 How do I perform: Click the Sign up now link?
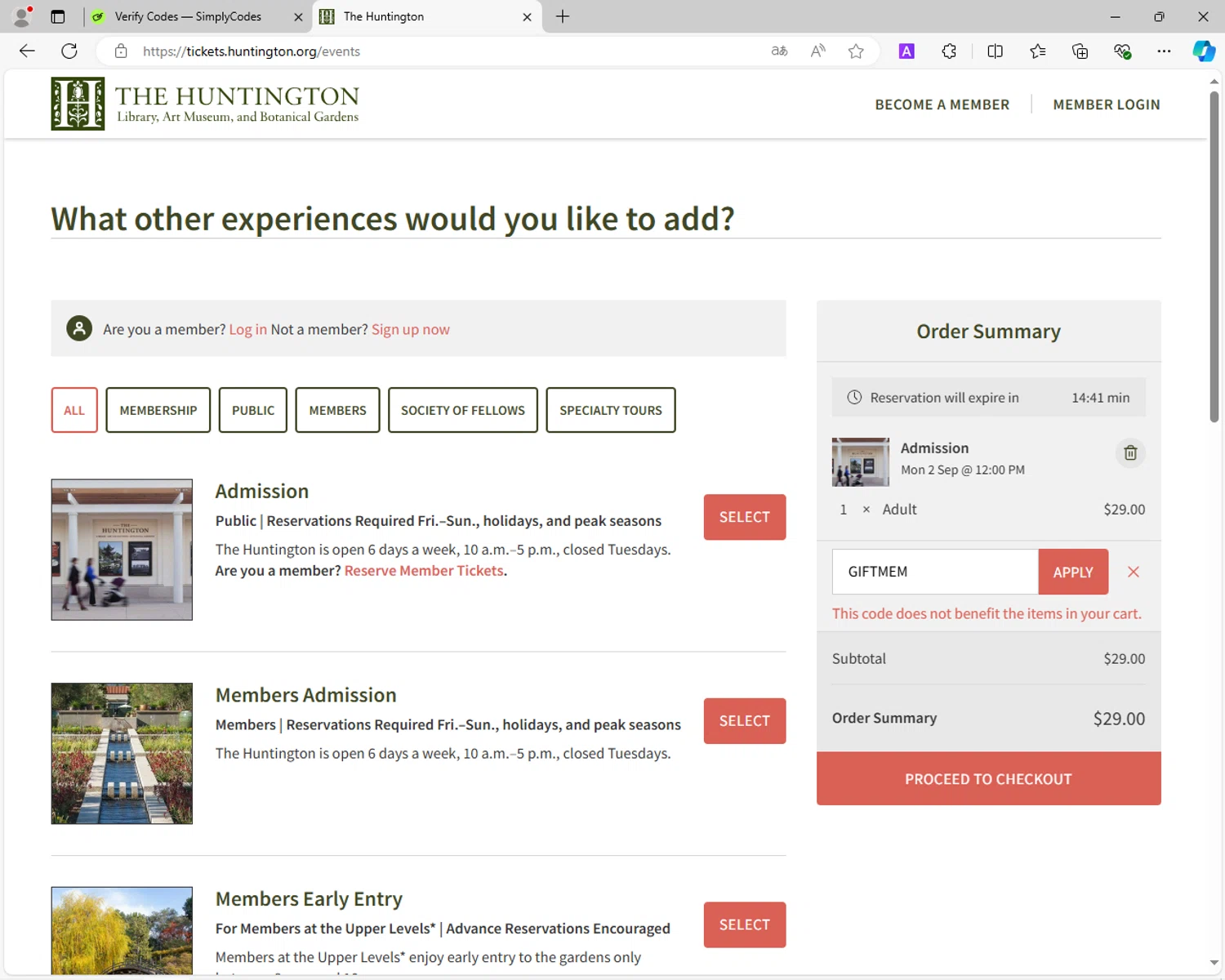click(x=411, y=329)
